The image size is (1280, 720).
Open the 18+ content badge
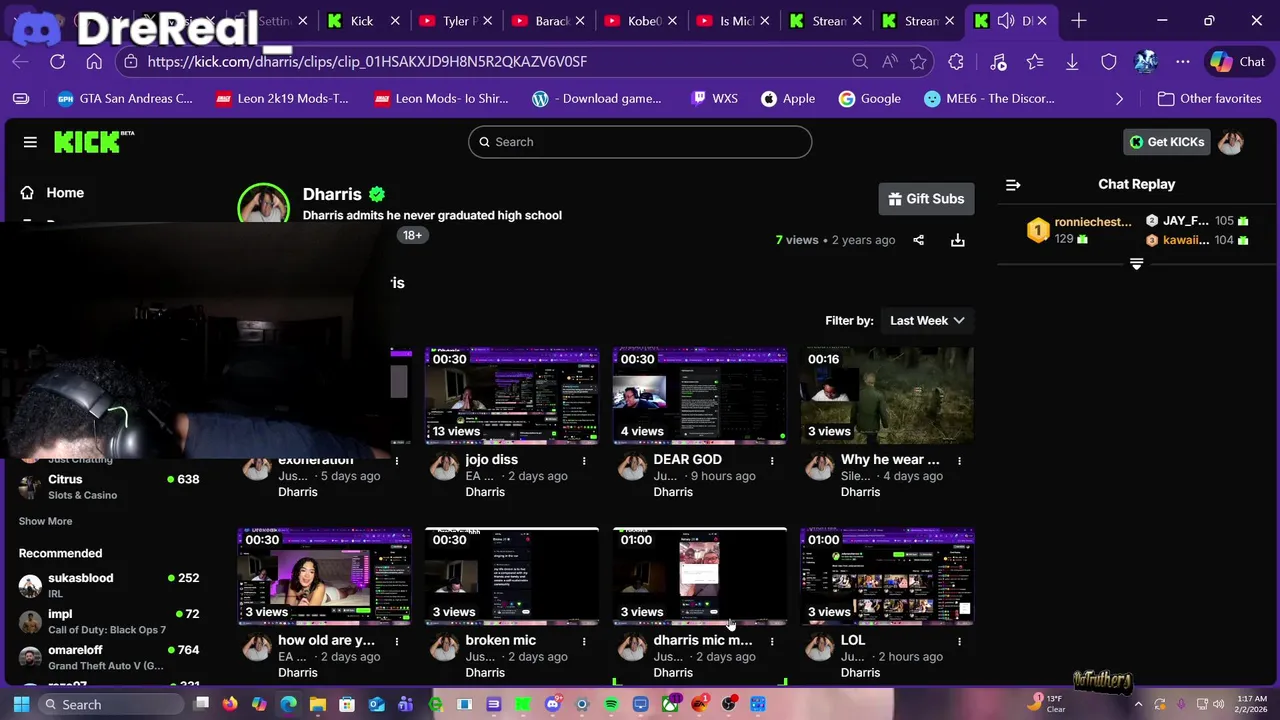pyautogui.click(x=412, y=235)
